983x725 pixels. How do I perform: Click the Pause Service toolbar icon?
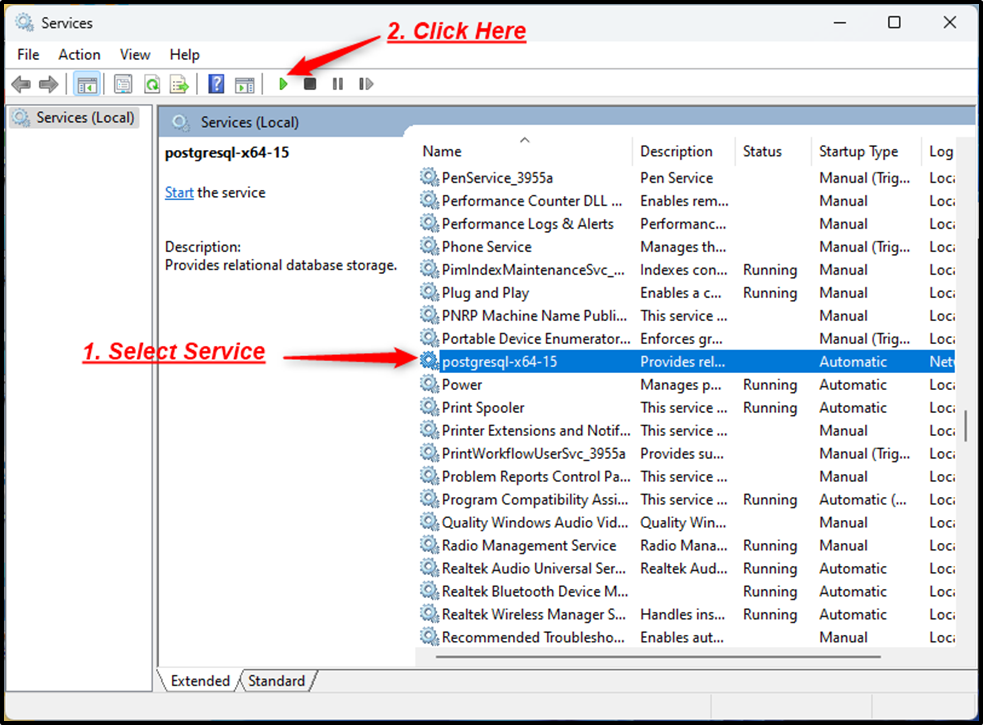tap(337, 83)
